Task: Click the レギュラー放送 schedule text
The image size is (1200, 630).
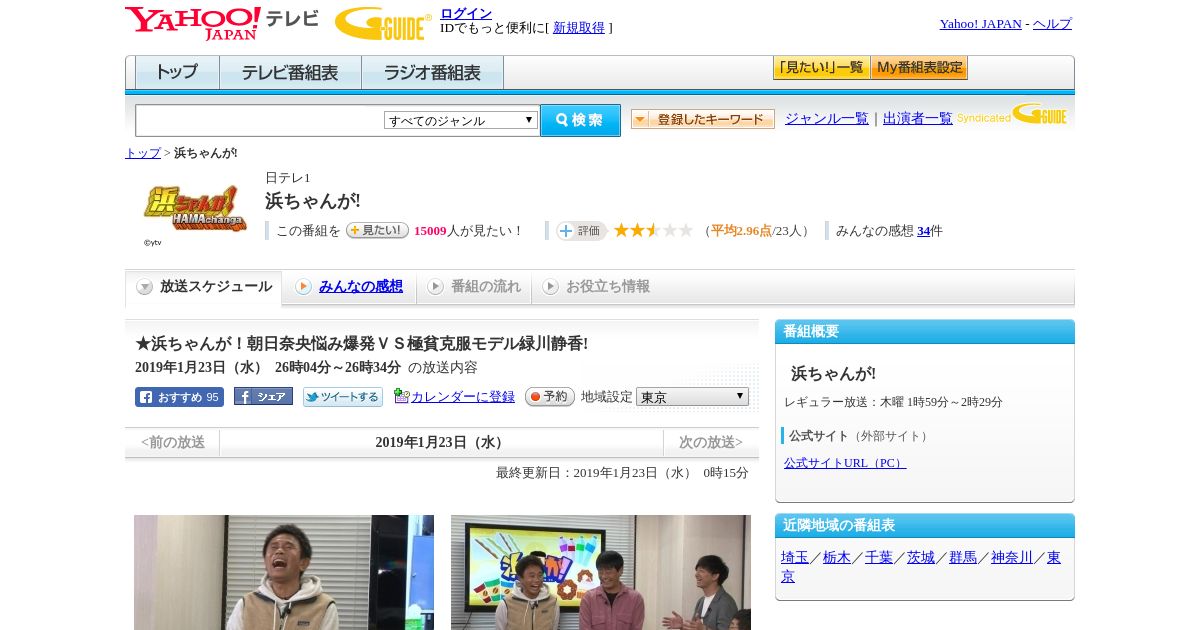Action: click(x=893, y=402)
